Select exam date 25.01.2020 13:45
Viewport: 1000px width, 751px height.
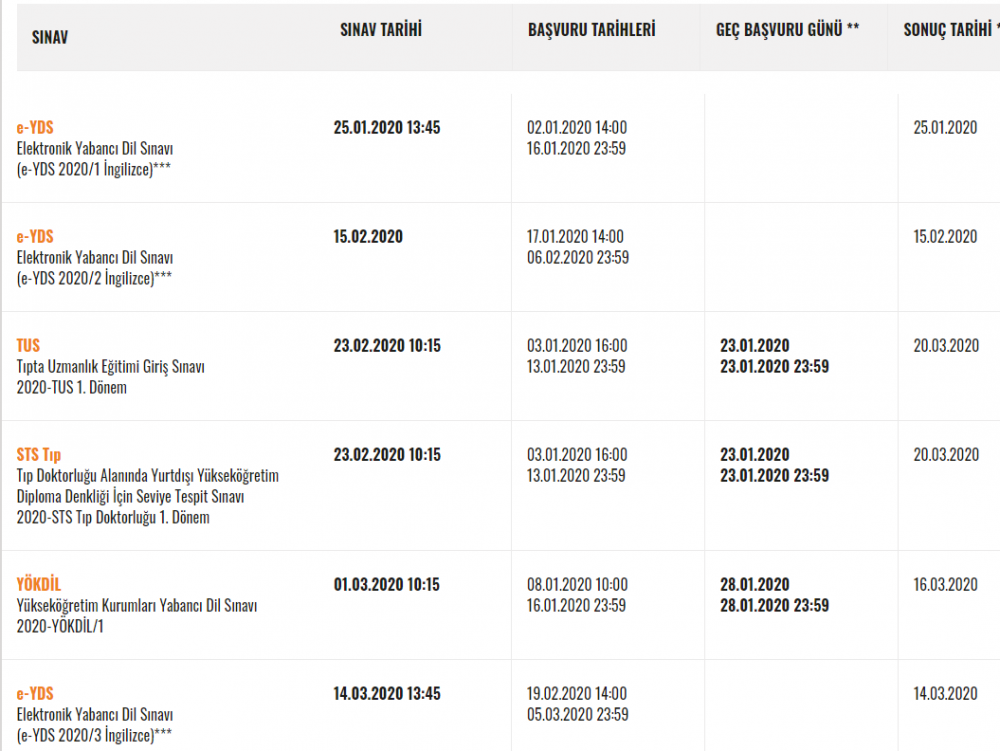pos(386,127)
